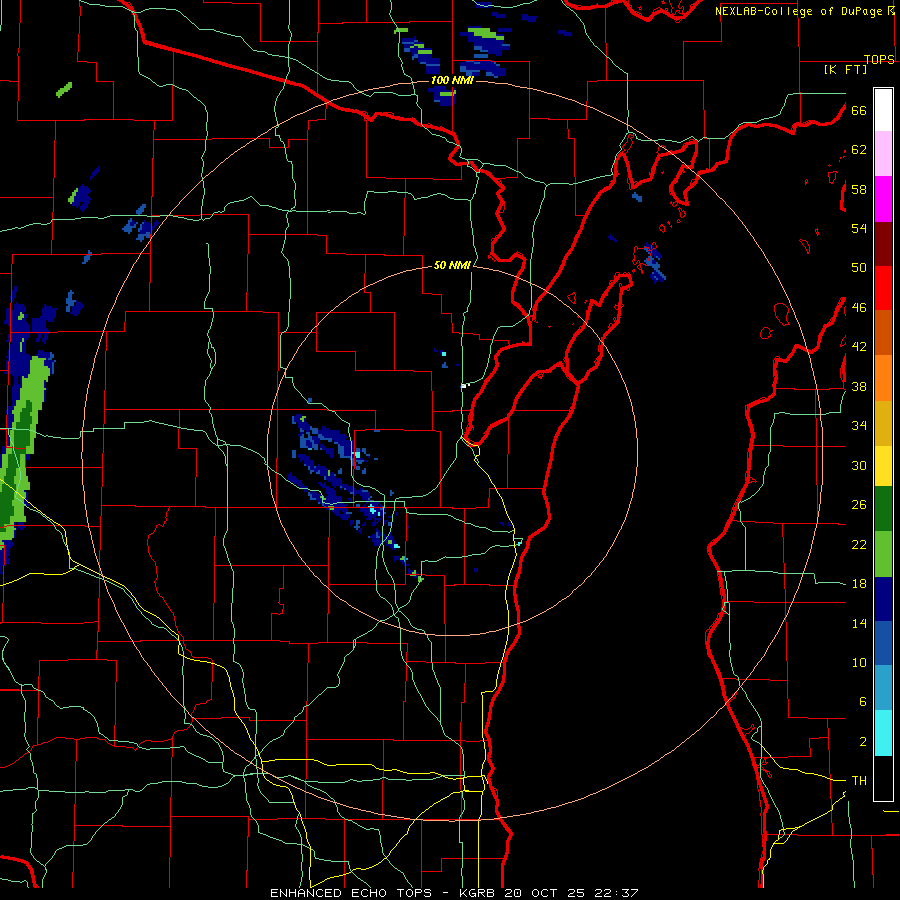Viewport: 900px width, 900px height.
Task: Click the 30 legend value
Action: pos(859,465)
